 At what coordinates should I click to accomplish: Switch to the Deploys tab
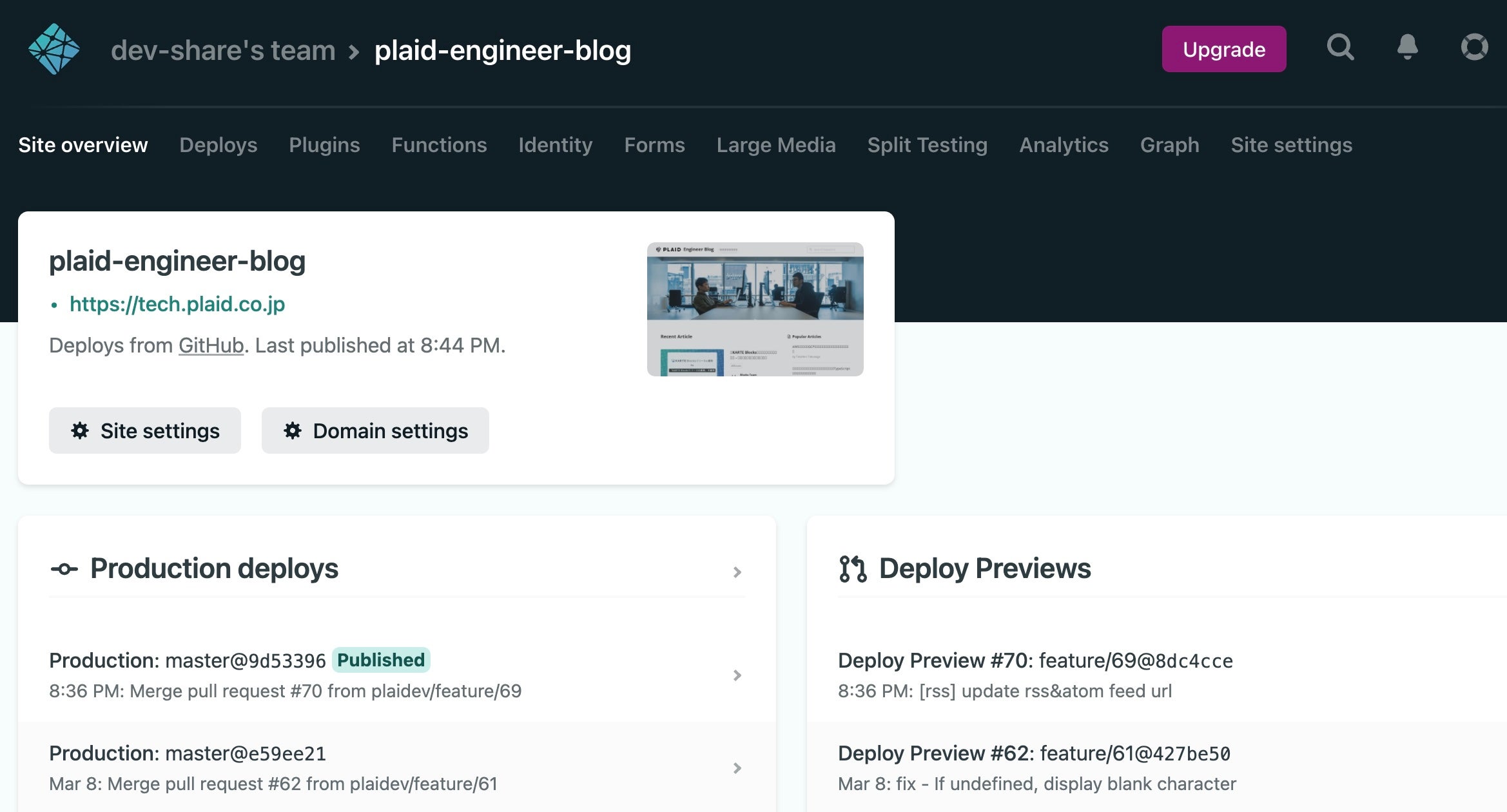[x=218, y=145]
